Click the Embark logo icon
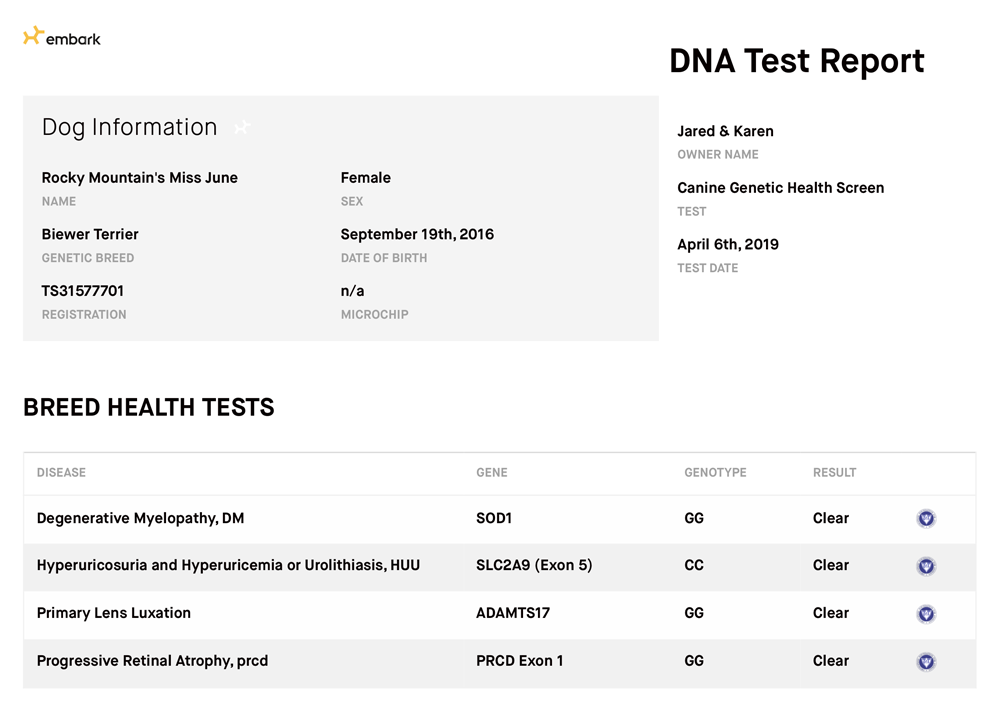The image size is (1000, 723). coord(33,37)
